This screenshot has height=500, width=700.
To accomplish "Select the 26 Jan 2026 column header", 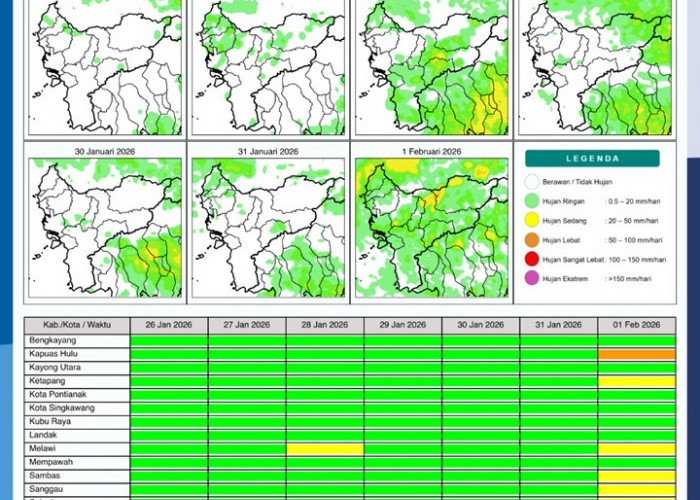I will [x=169, y=325].
